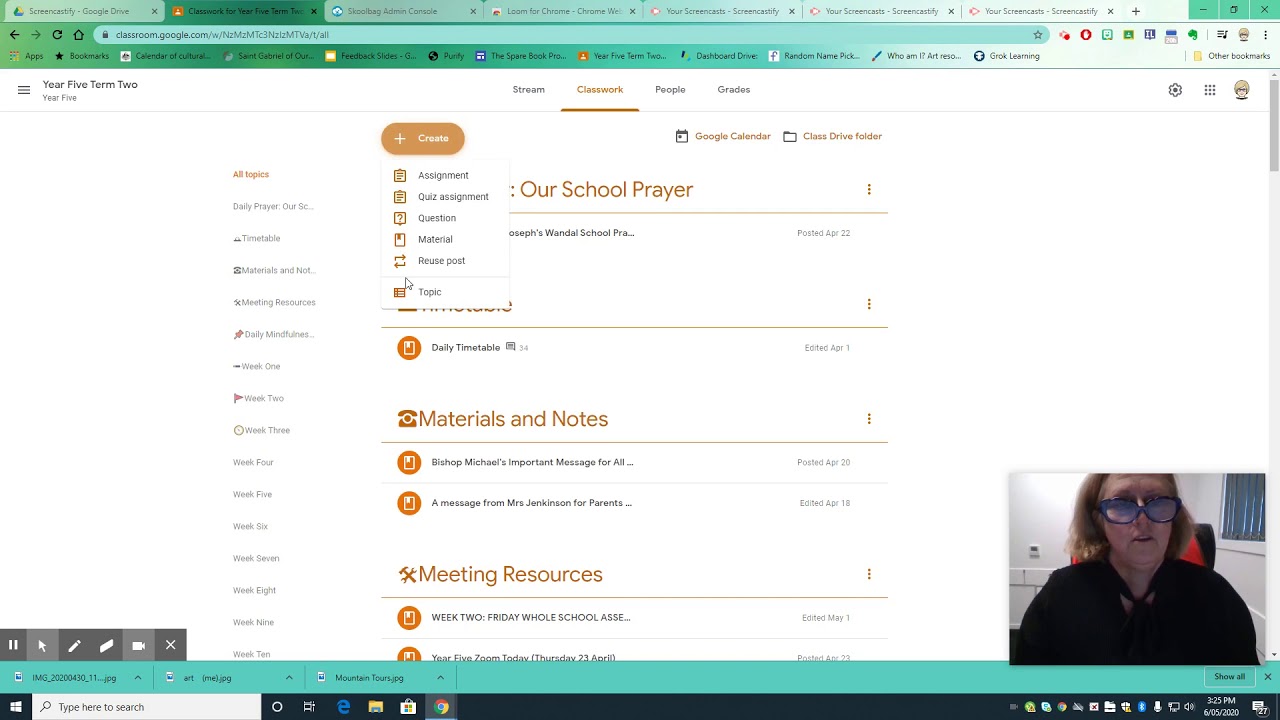Select Daily Mindfulness topic in sidebar
The width and height of the screenshot is (1280, 720).
tap(274, 334)
